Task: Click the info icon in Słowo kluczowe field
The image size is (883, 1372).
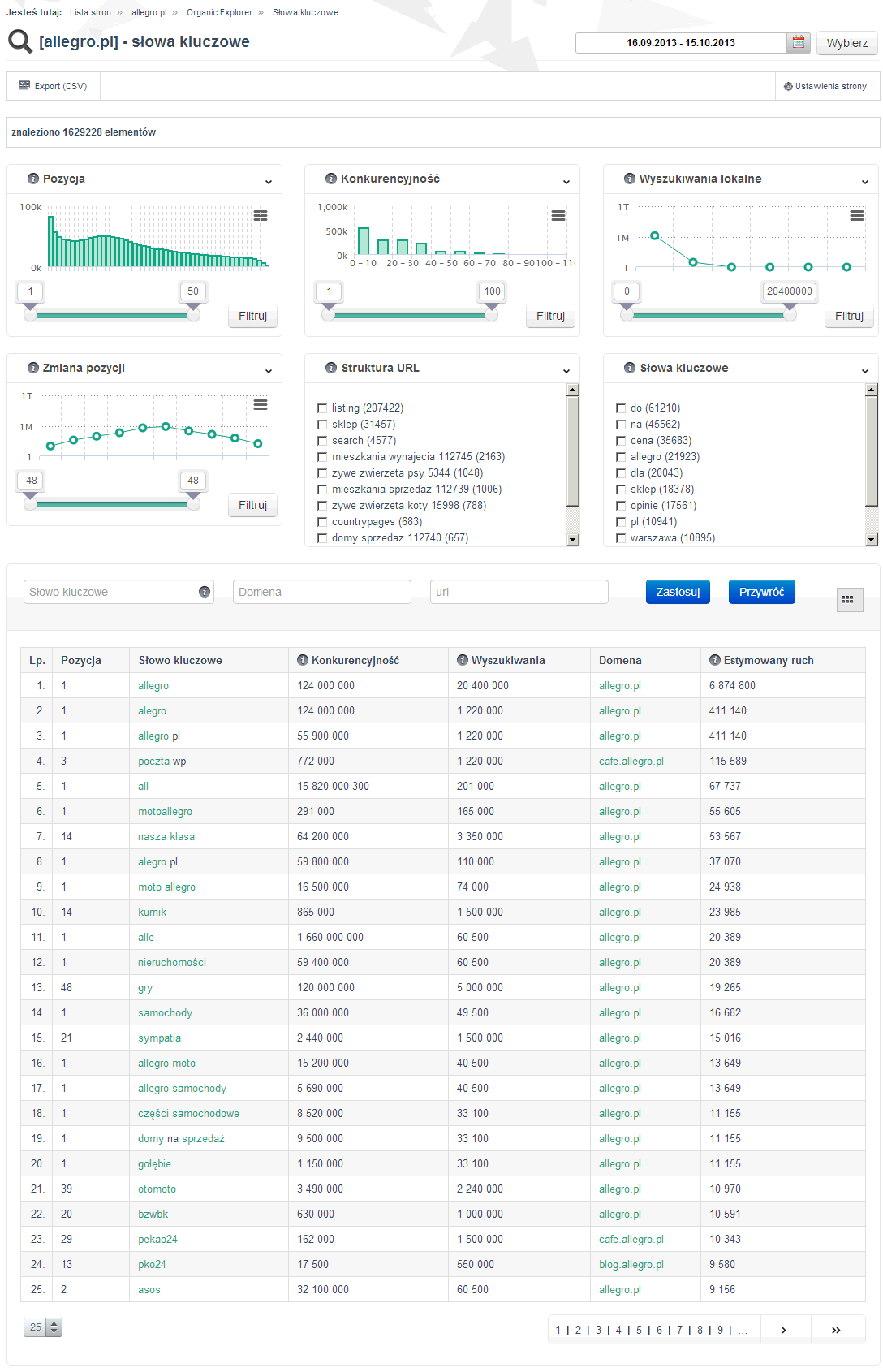Action: coord(205,592)
